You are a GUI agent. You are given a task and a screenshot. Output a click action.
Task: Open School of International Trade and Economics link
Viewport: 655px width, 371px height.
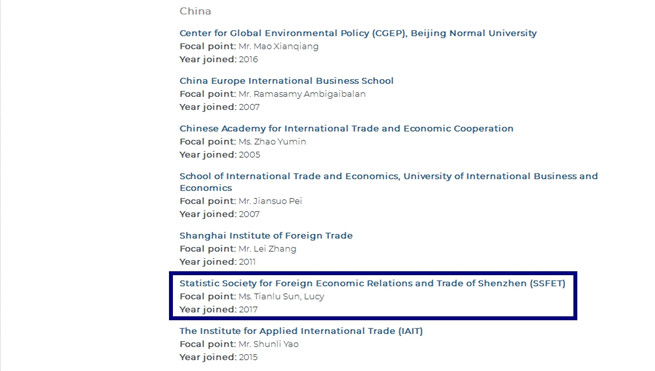point(388,182)
